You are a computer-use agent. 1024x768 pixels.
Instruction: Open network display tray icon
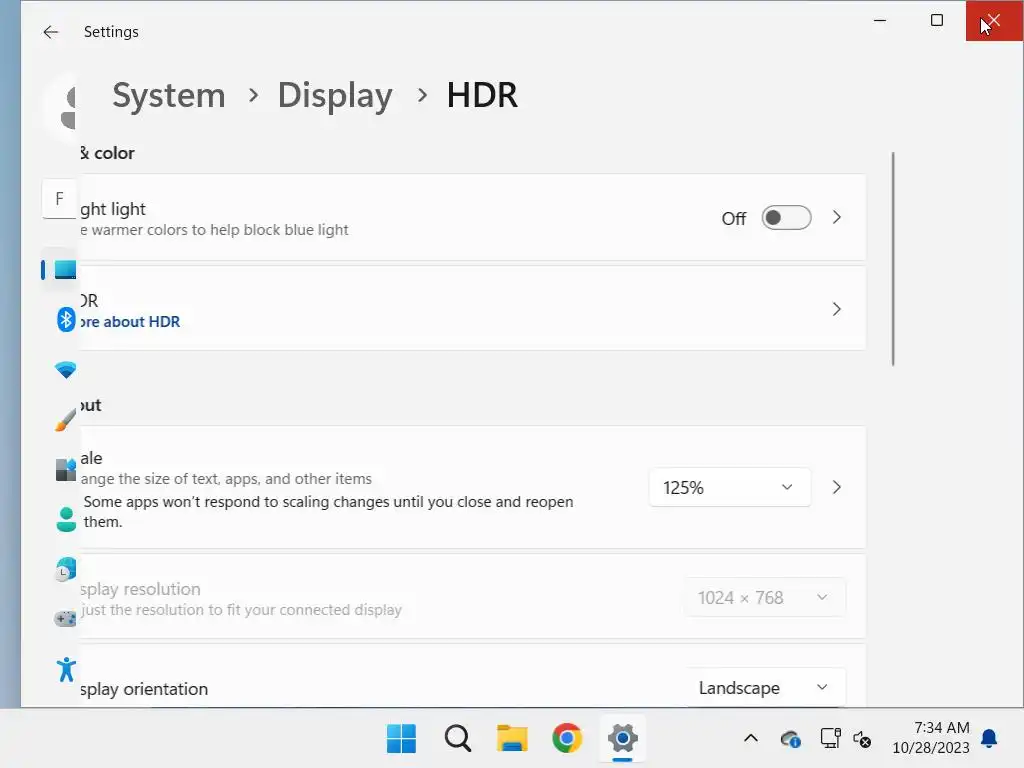(830, 739)
